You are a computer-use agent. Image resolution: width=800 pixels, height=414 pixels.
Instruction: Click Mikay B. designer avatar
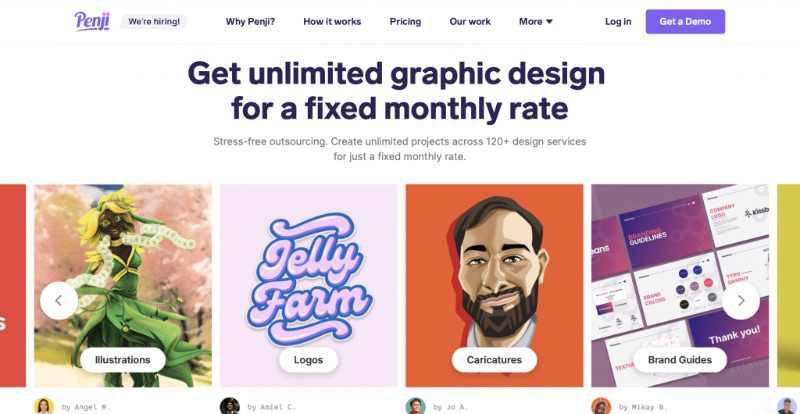601,406
